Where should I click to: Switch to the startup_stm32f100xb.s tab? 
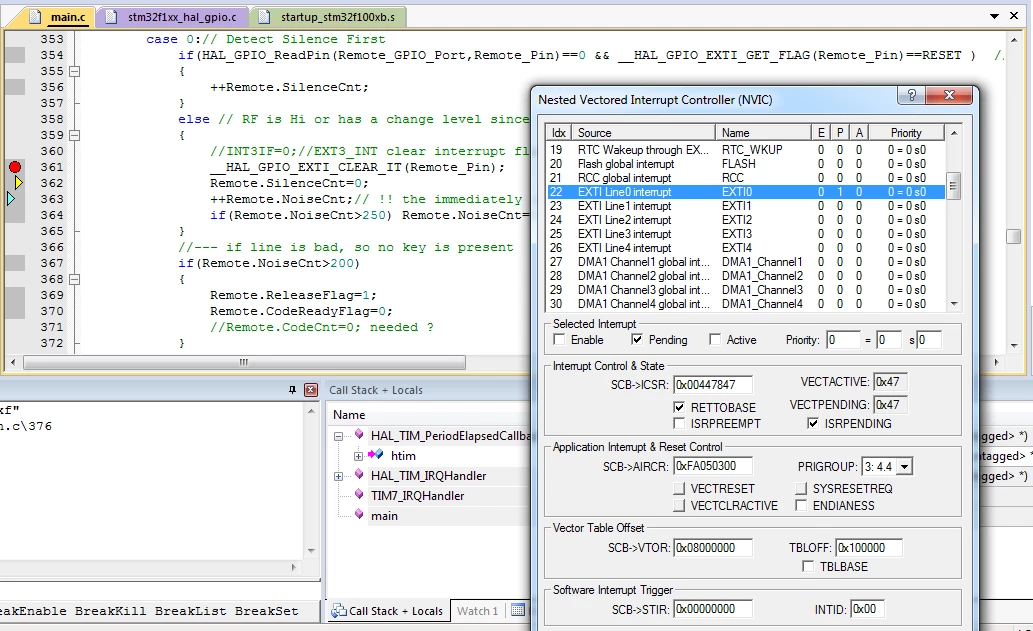click(x=328, y=17)
